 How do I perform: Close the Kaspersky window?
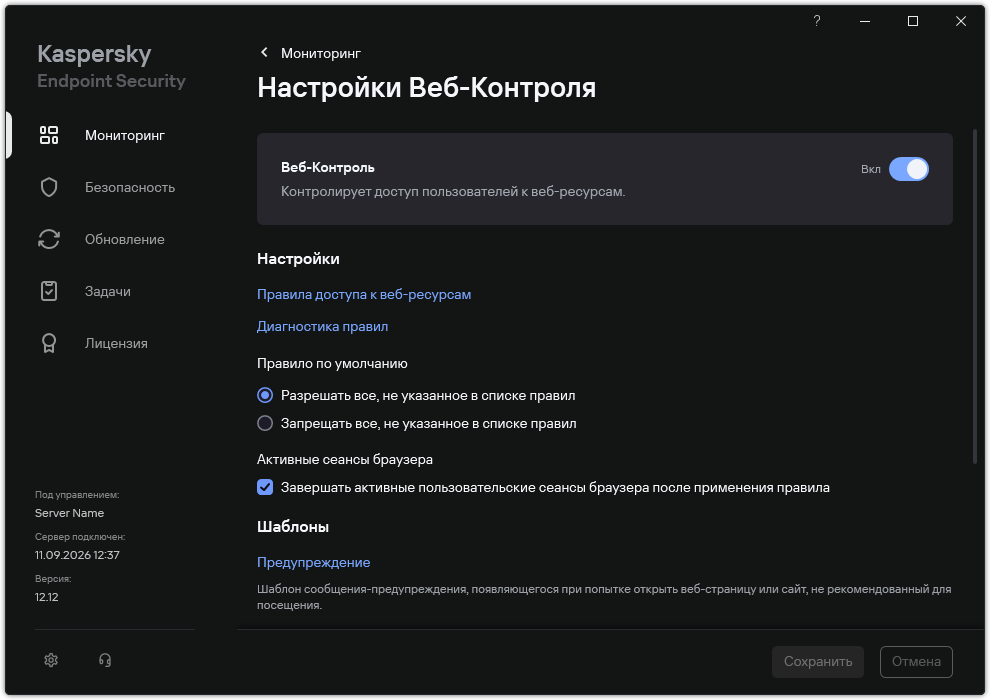[x=961, y=21]
